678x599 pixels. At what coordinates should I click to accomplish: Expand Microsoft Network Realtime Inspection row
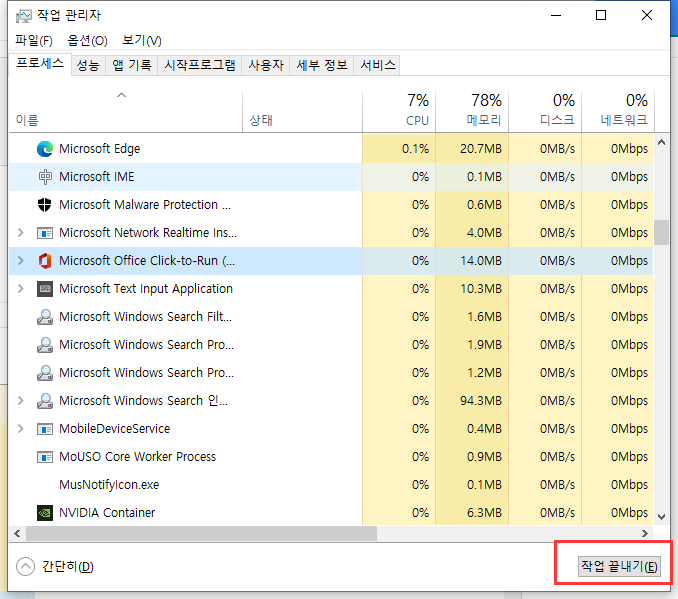point(20,233)
